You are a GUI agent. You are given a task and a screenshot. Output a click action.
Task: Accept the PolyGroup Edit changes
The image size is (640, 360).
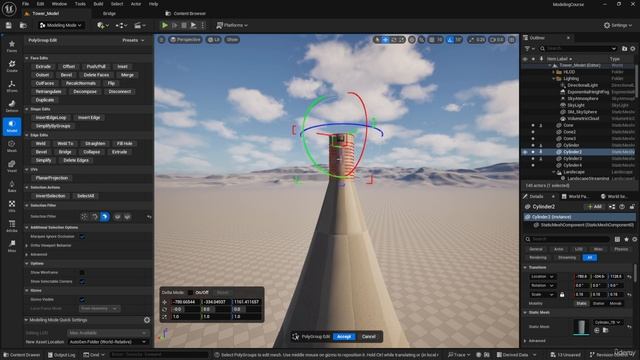pyautogui.click(x=344, y=337)
